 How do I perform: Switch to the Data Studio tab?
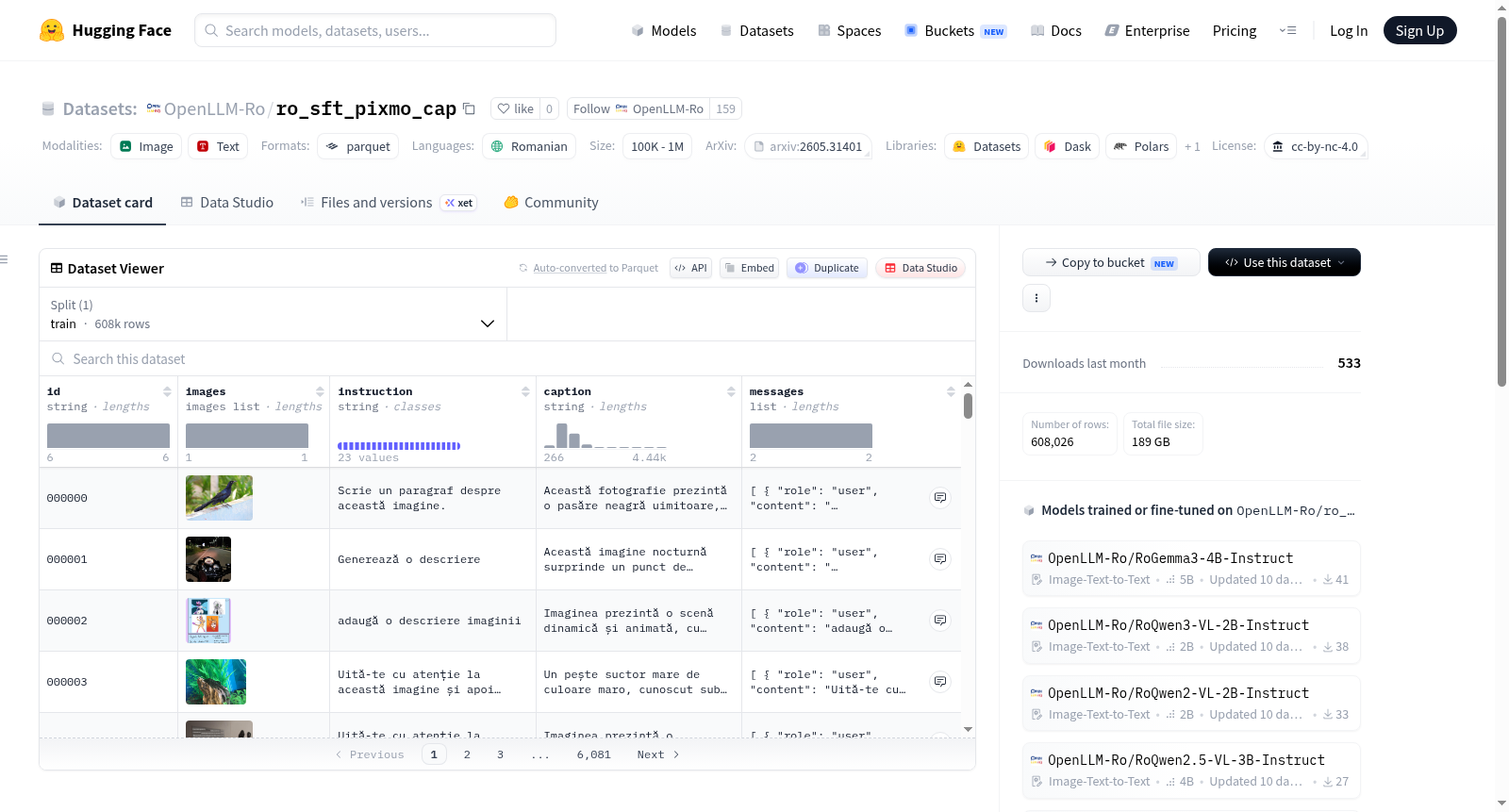point(227,202)
